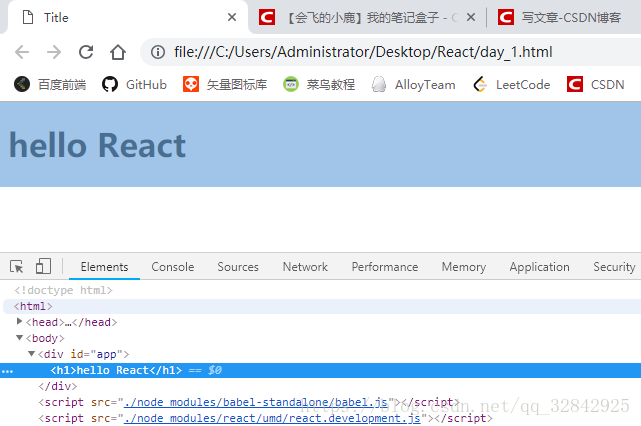
Task: Switch to the Title browser tab
Action: click(x=127, y=18)
